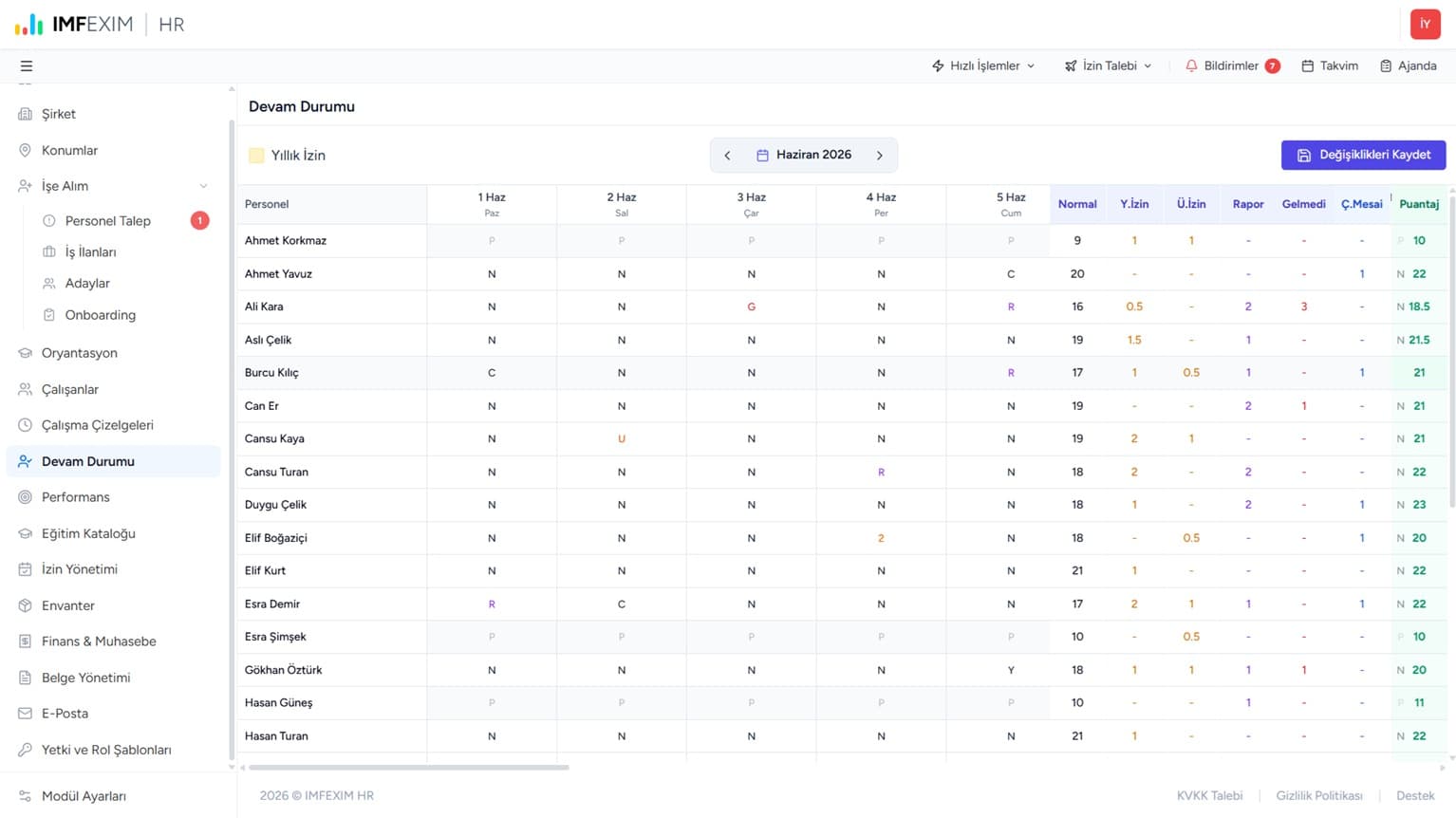The width and height of the screenshot is (1456, 818).
Task: Click the IMFEXIM logo icon
Action: point(29,25)
